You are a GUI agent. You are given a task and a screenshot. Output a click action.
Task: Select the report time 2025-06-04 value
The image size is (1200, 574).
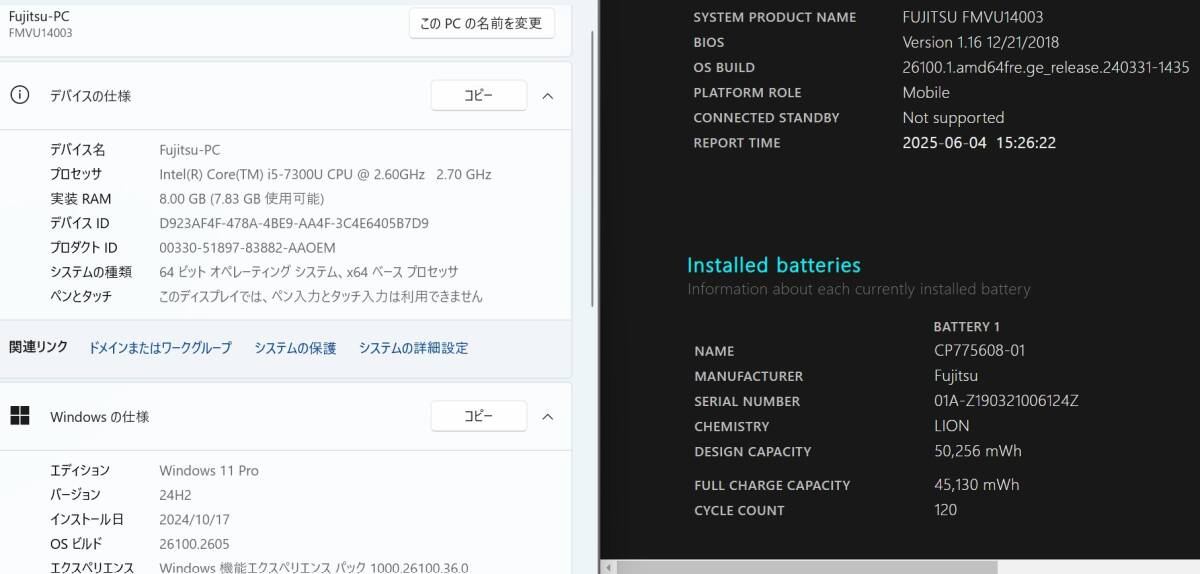click(x=979, y=142)
